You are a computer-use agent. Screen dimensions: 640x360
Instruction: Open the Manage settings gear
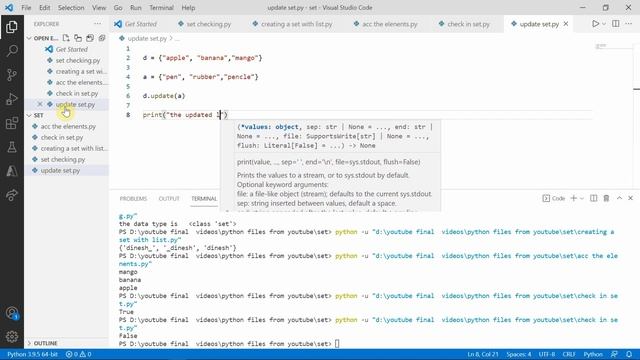point(12,336)
